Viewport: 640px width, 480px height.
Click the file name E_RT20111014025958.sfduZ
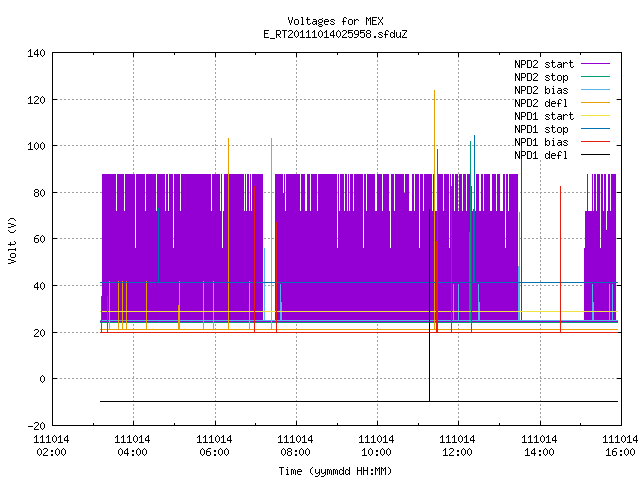pos(335,34)
